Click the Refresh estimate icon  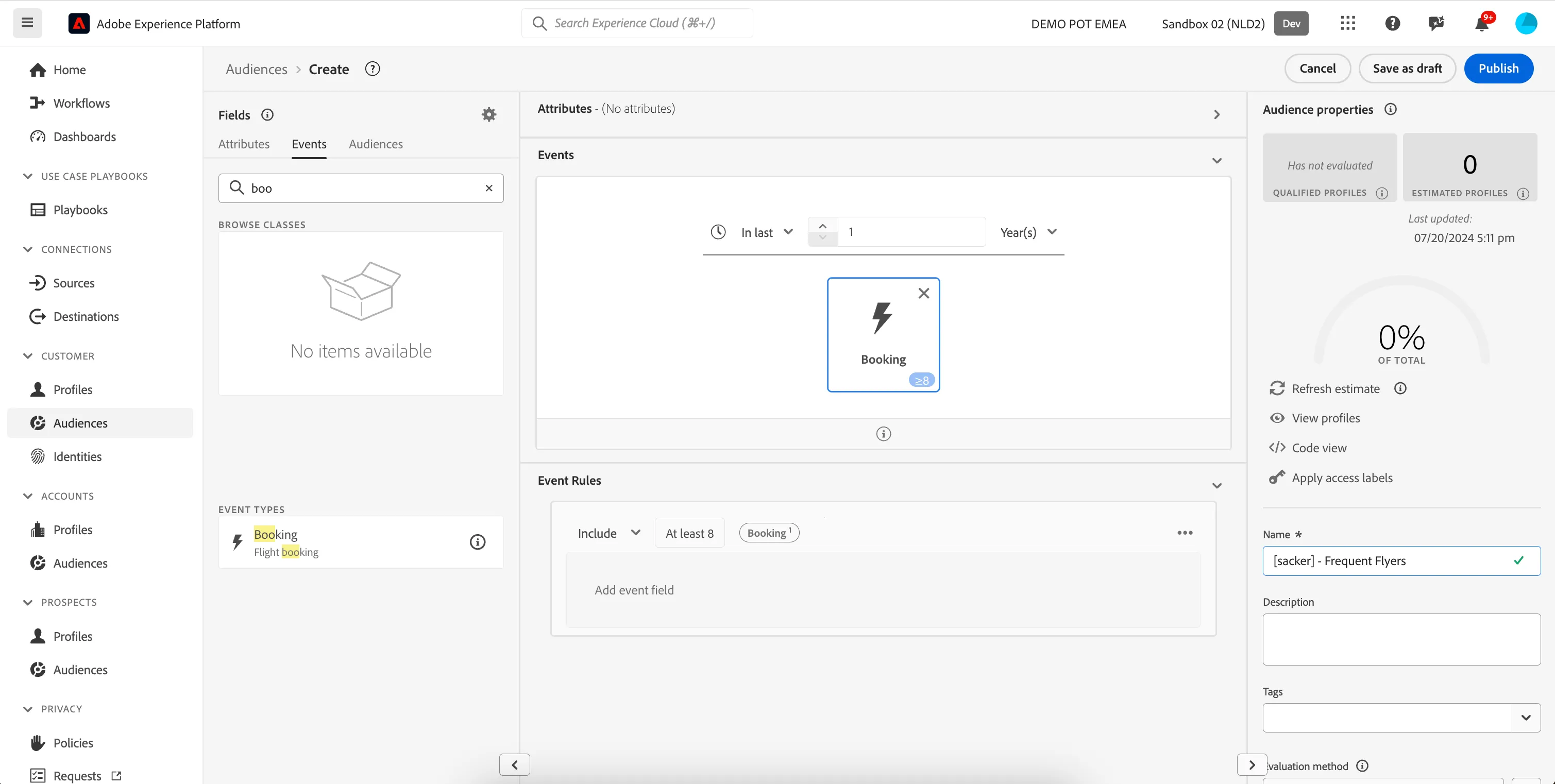click(x=1277, y=388)
